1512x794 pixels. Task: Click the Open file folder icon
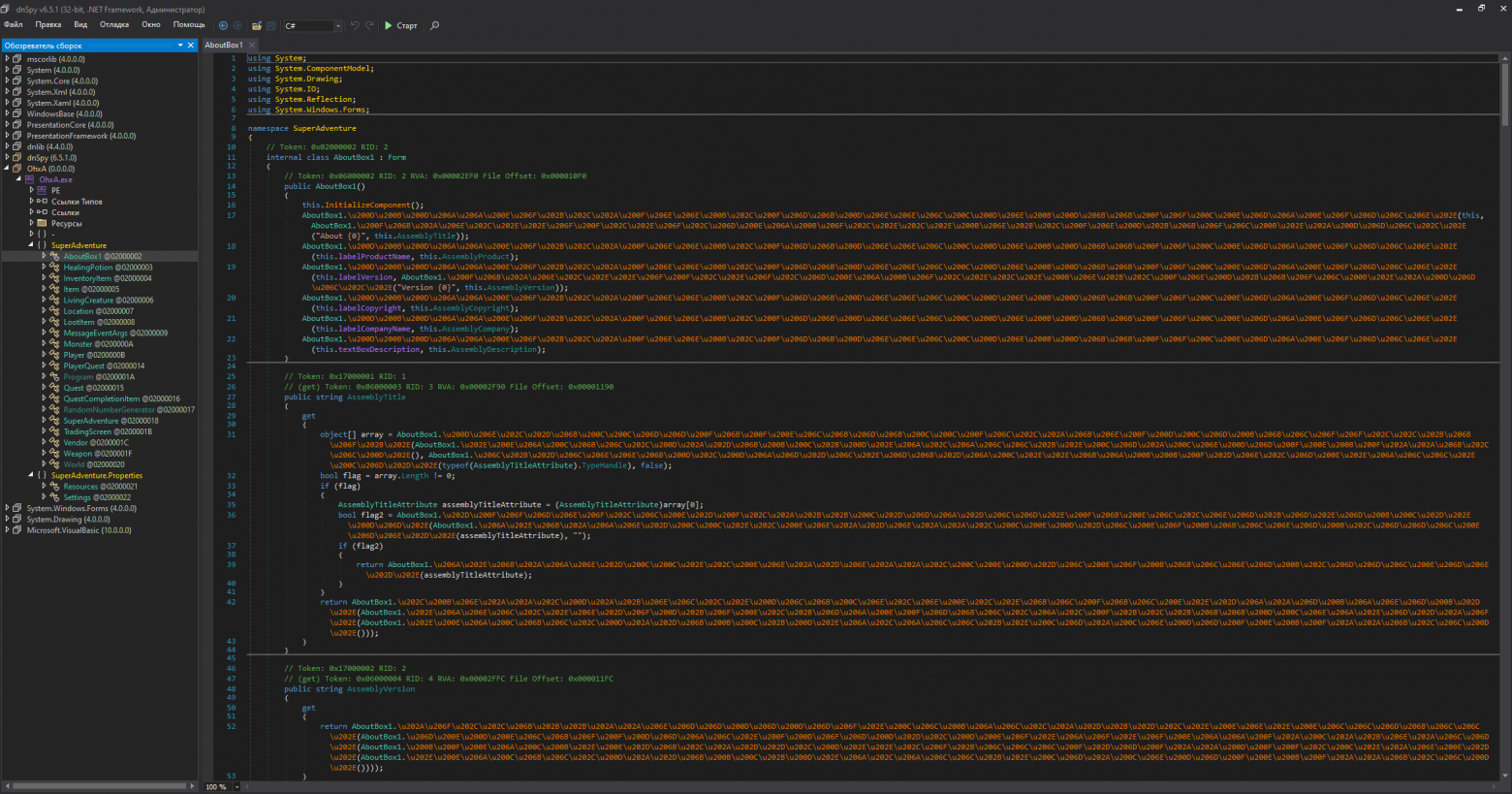pos(257,25)
